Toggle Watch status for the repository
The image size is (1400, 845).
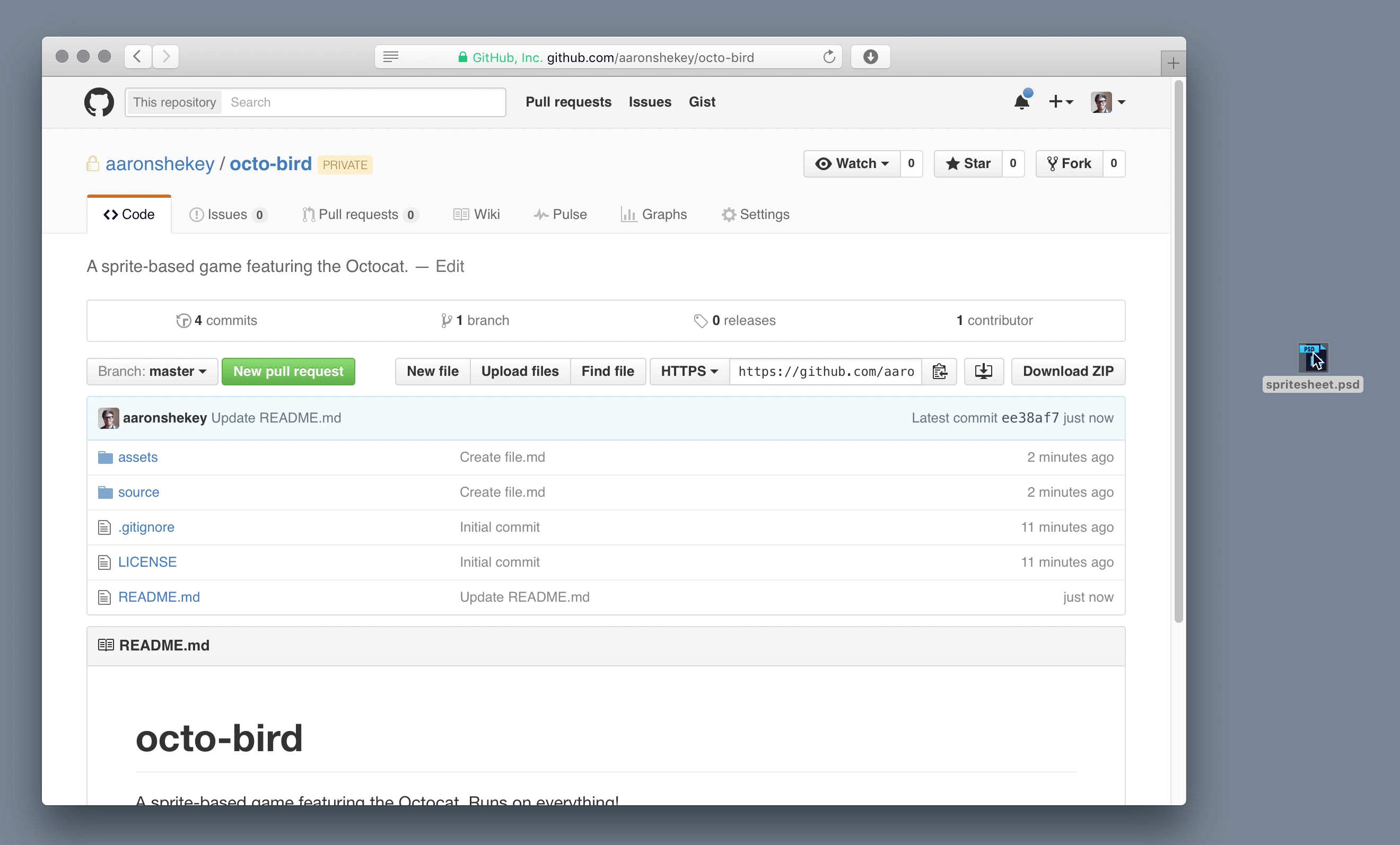click(x=852, y=164)
